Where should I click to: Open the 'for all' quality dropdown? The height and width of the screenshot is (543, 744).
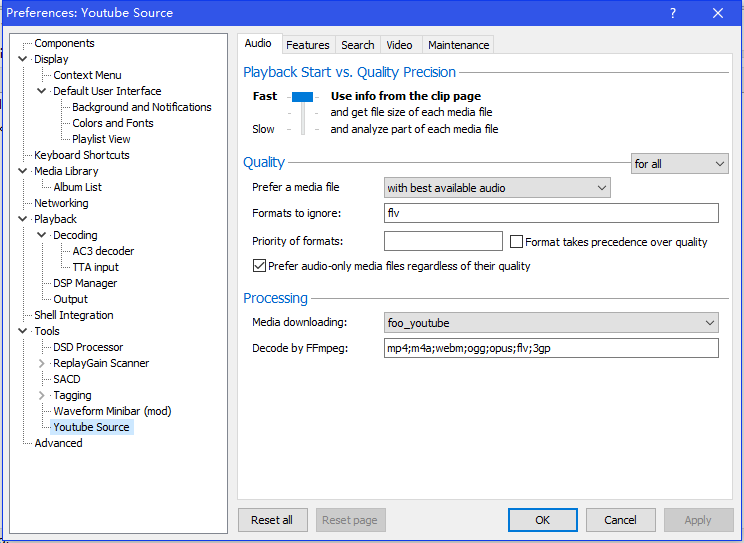coord(679,163)
